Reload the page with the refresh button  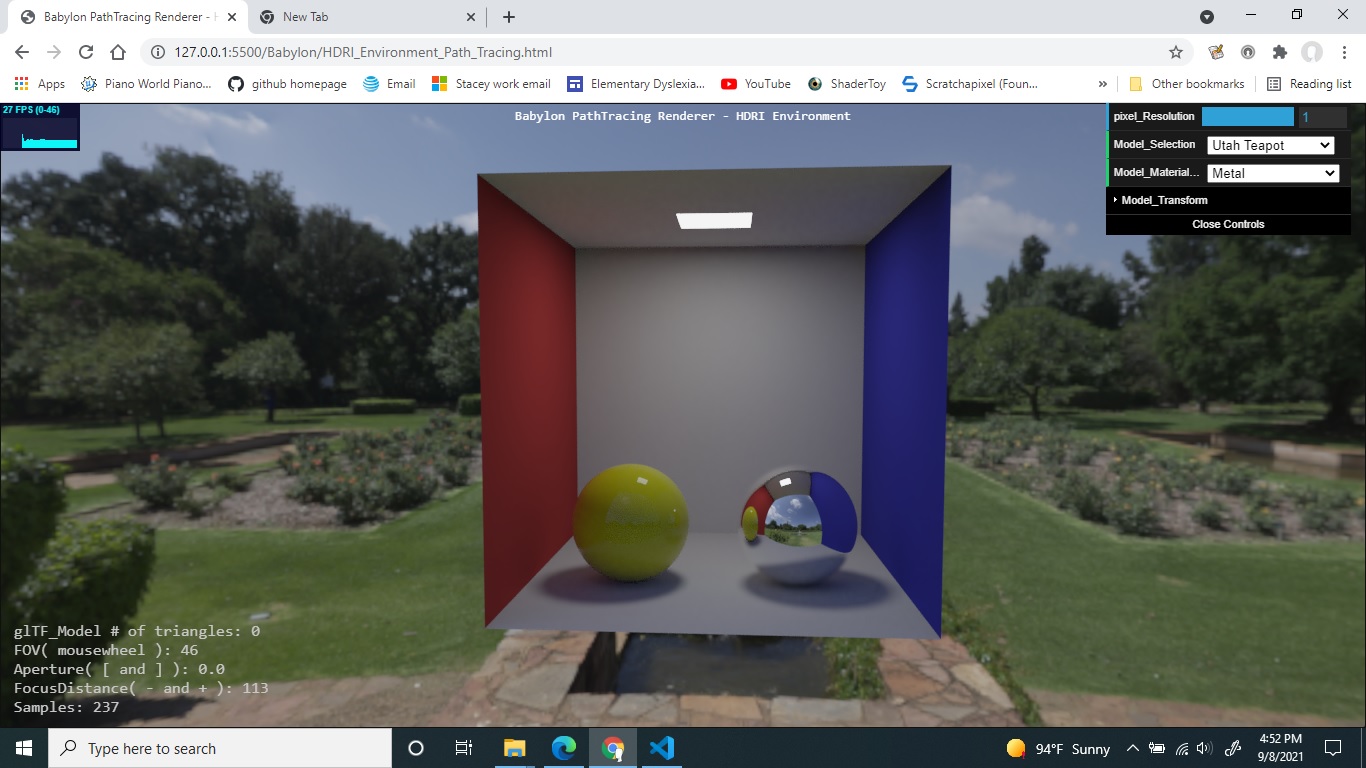click(x=88, y=51)
